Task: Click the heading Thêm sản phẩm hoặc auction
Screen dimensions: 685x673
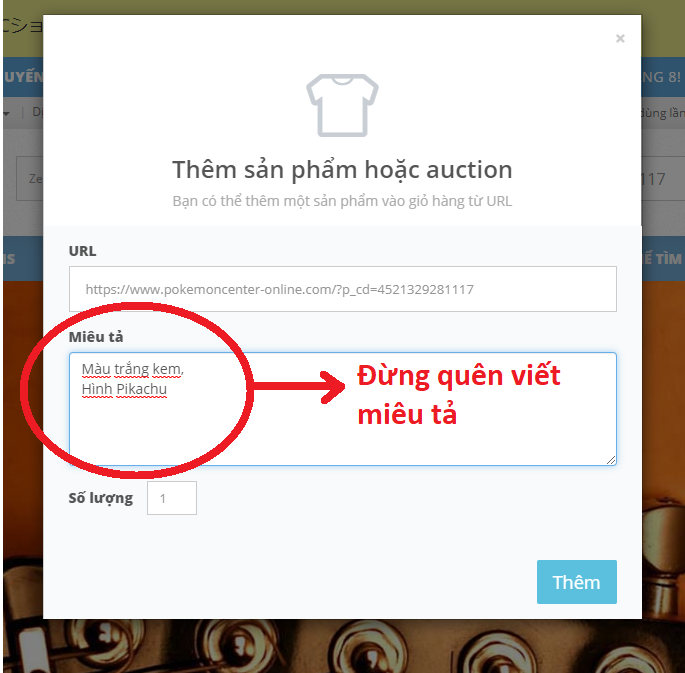Action: [342, 169]
